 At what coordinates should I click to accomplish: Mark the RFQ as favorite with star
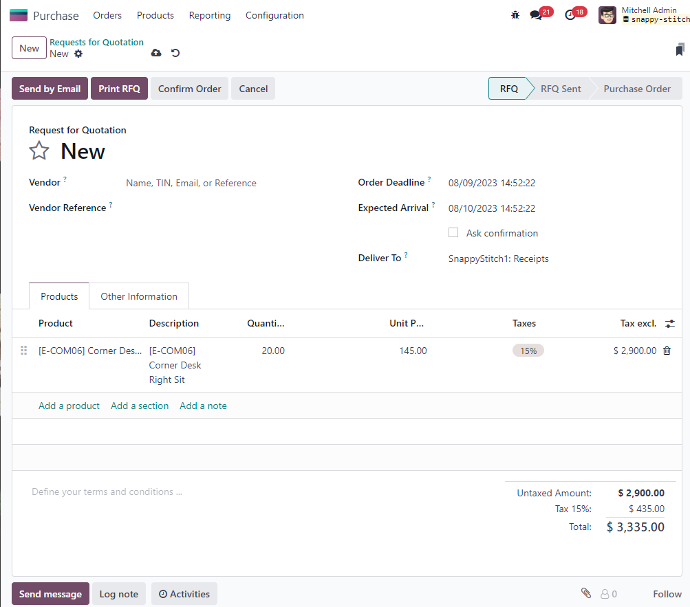click(39, 151)
